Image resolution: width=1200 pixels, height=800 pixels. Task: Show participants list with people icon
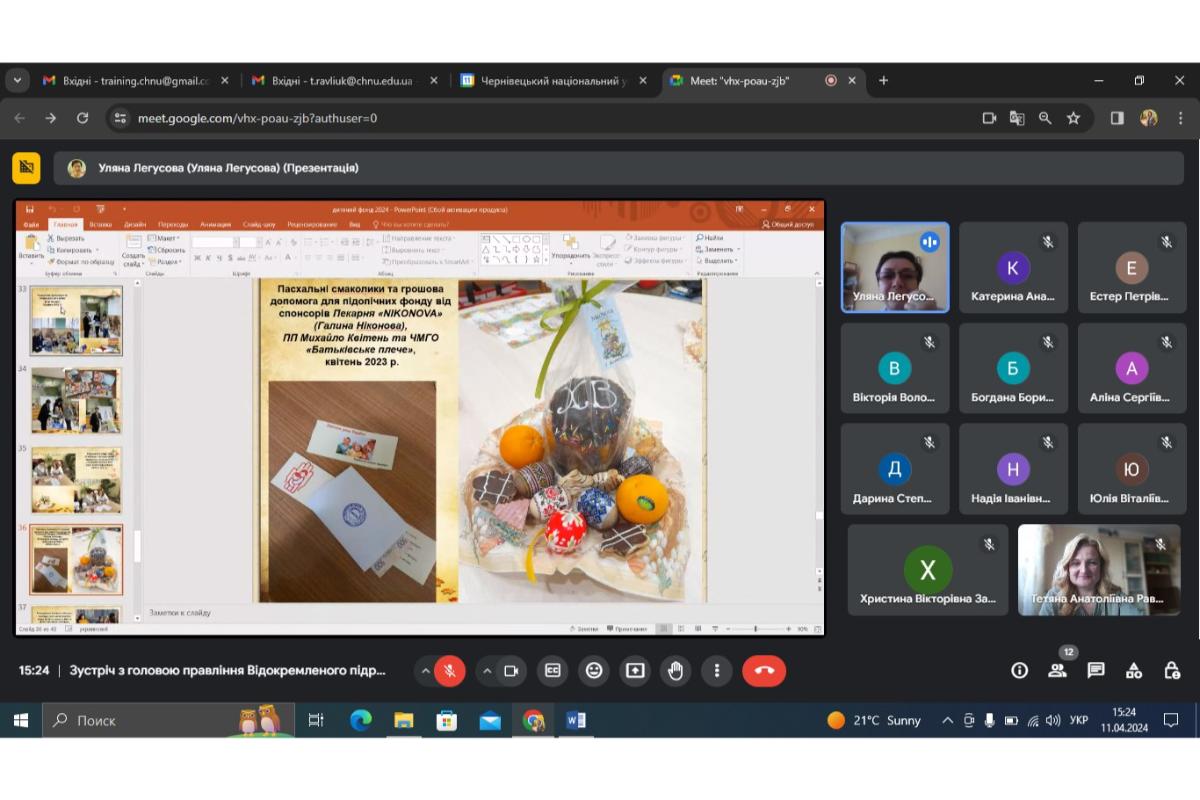pyautogui.click(x=1058, y=670)
